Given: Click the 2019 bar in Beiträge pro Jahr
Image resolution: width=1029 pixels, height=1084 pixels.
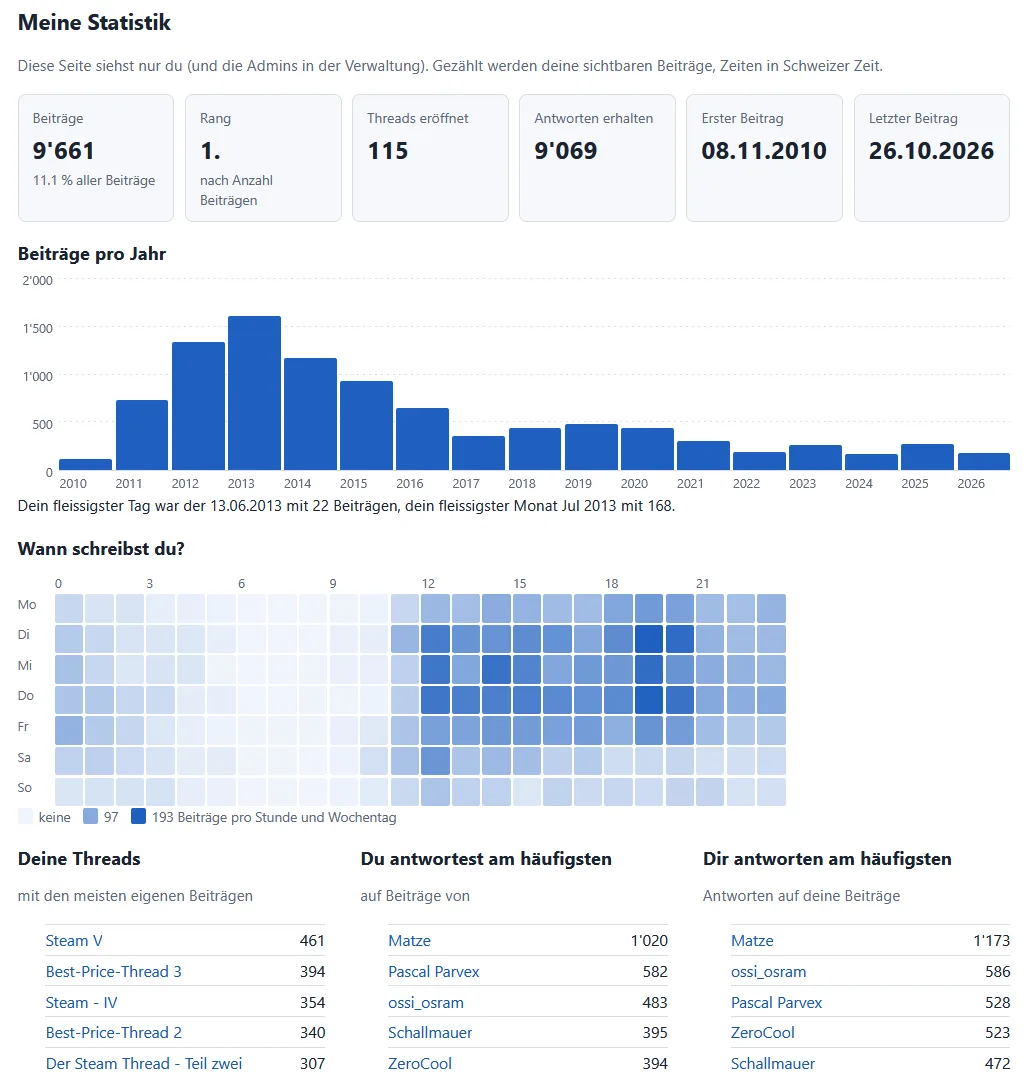Looking at the screenshot, I should tap(591, 447).
